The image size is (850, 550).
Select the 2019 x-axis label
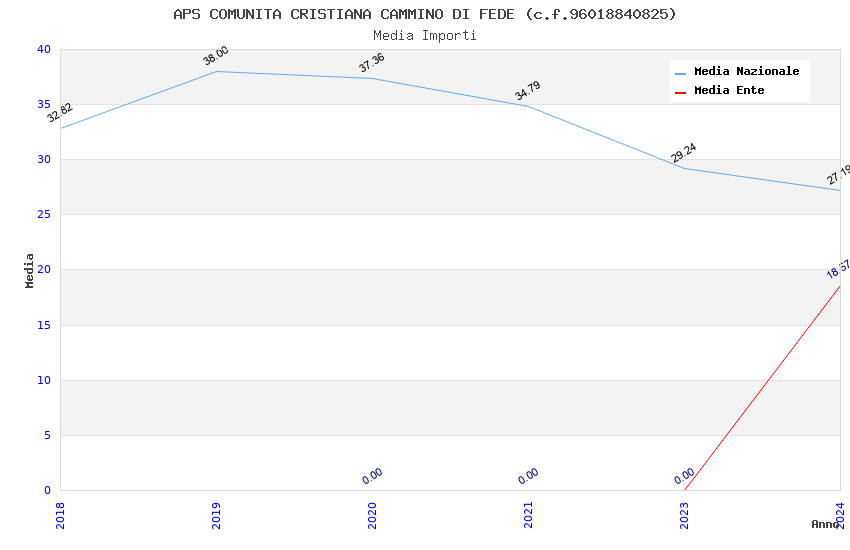(x=216, y=515)
